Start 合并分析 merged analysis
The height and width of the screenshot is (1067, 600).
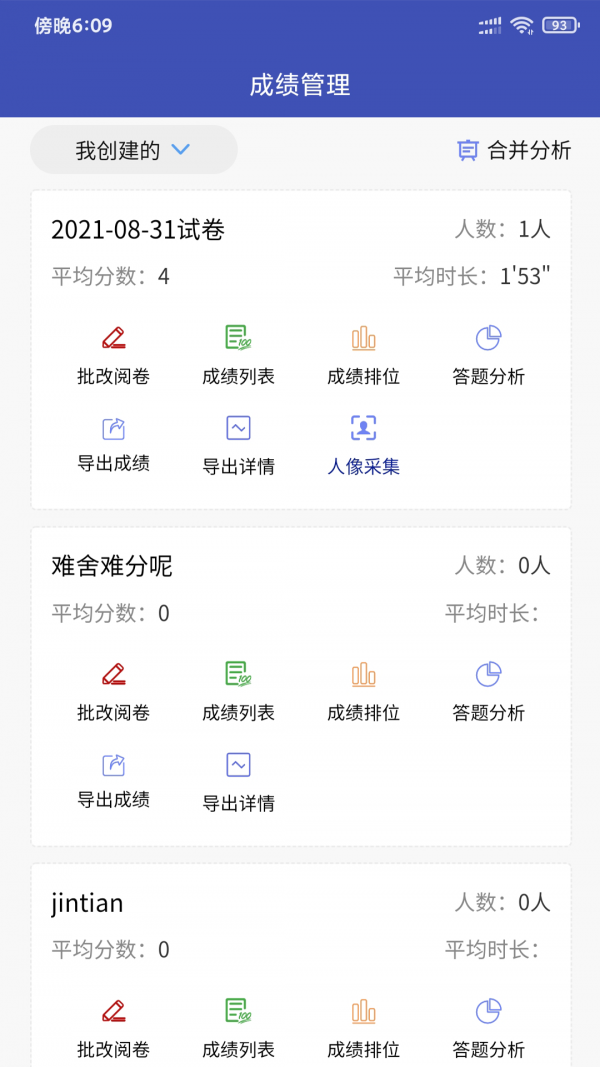click(x=513, y=150)
